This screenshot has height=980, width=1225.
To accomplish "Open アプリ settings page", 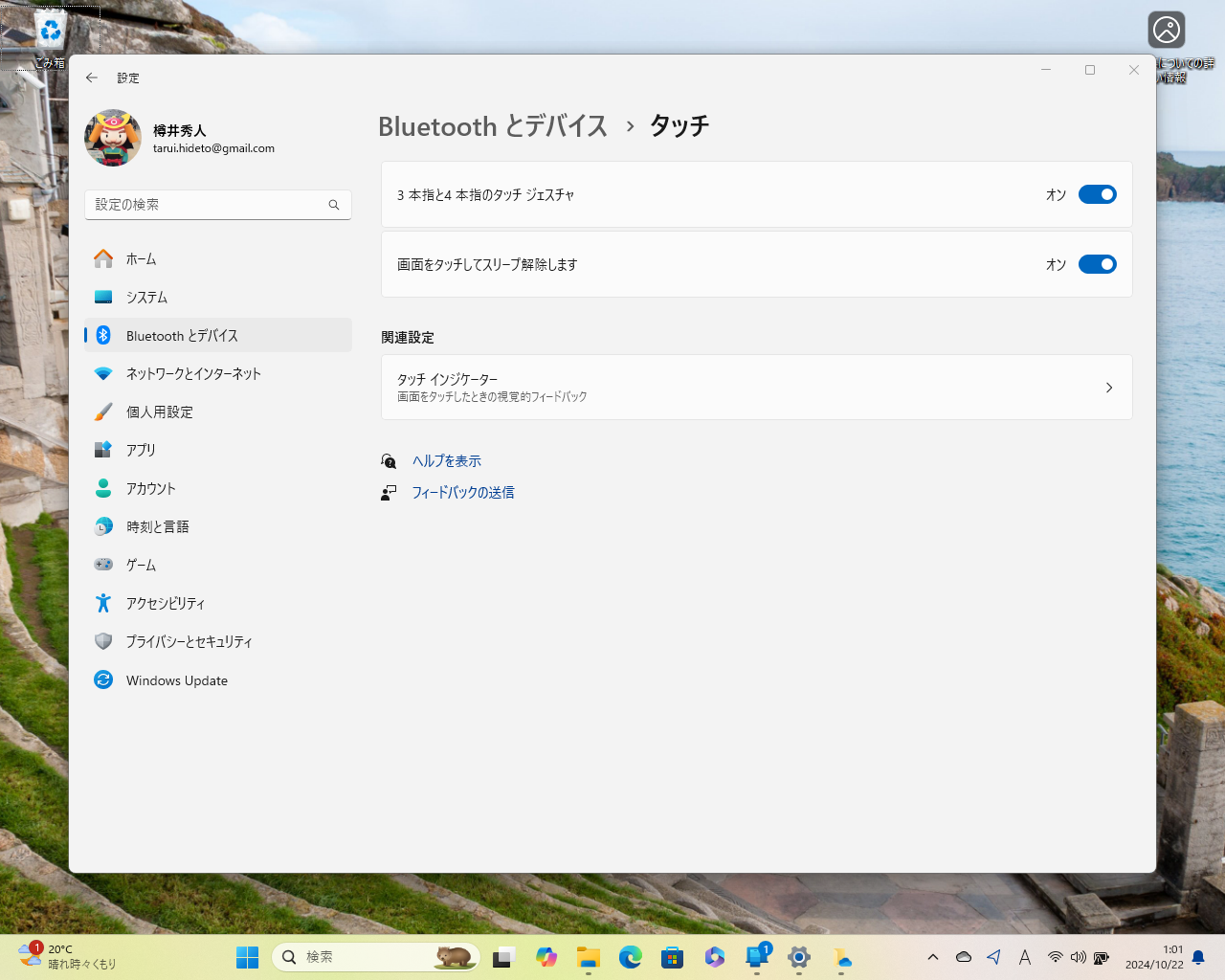I will [x=218, y=450].
